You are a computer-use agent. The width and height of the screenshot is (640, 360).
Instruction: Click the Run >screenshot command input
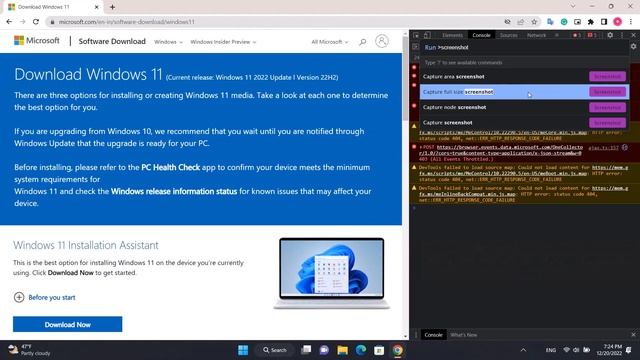524,47
